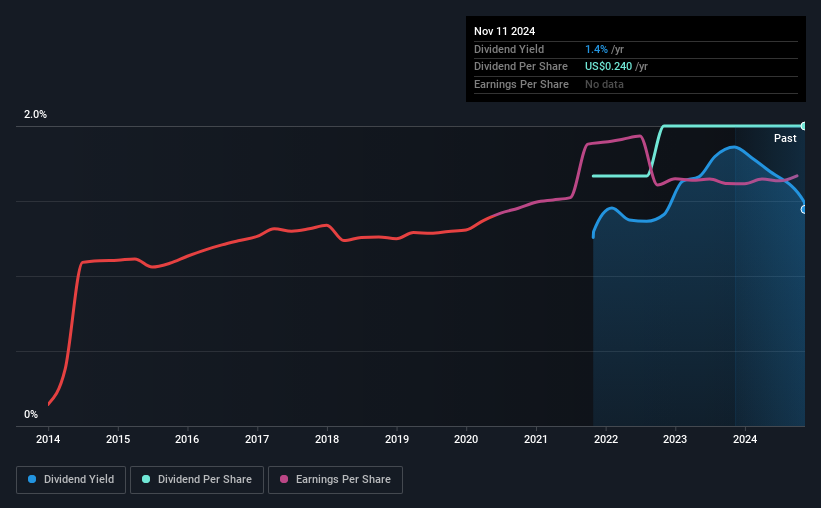Click the 2.0% y-axis label
Screen dimensions: 821x508
coord(35,114)
